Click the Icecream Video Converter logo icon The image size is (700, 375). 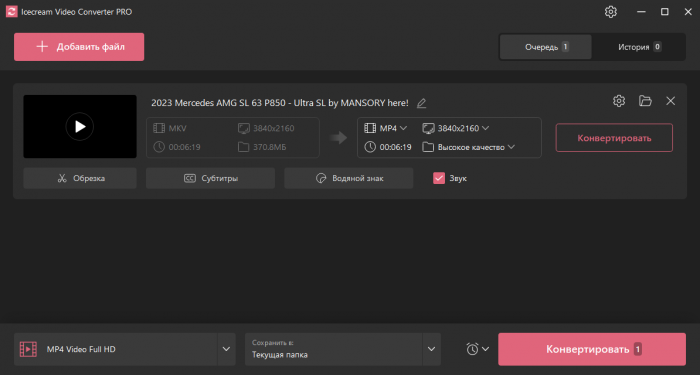12,12
